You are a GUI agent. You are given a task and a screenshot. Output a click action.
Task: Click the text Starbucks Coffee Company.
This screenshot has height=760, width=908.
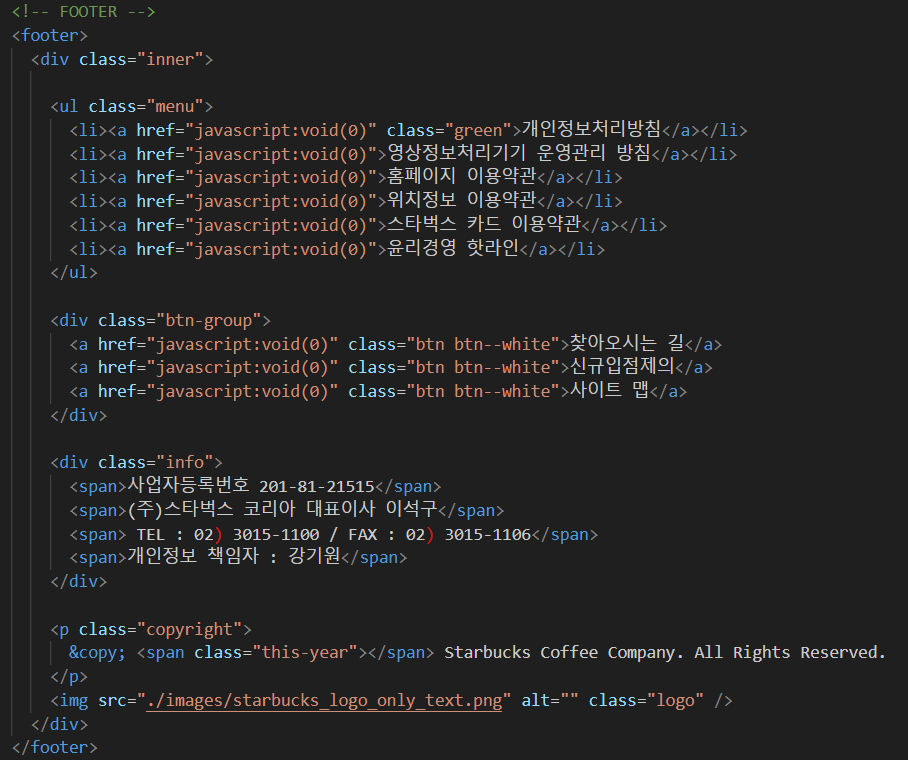(x=563, y=653)
